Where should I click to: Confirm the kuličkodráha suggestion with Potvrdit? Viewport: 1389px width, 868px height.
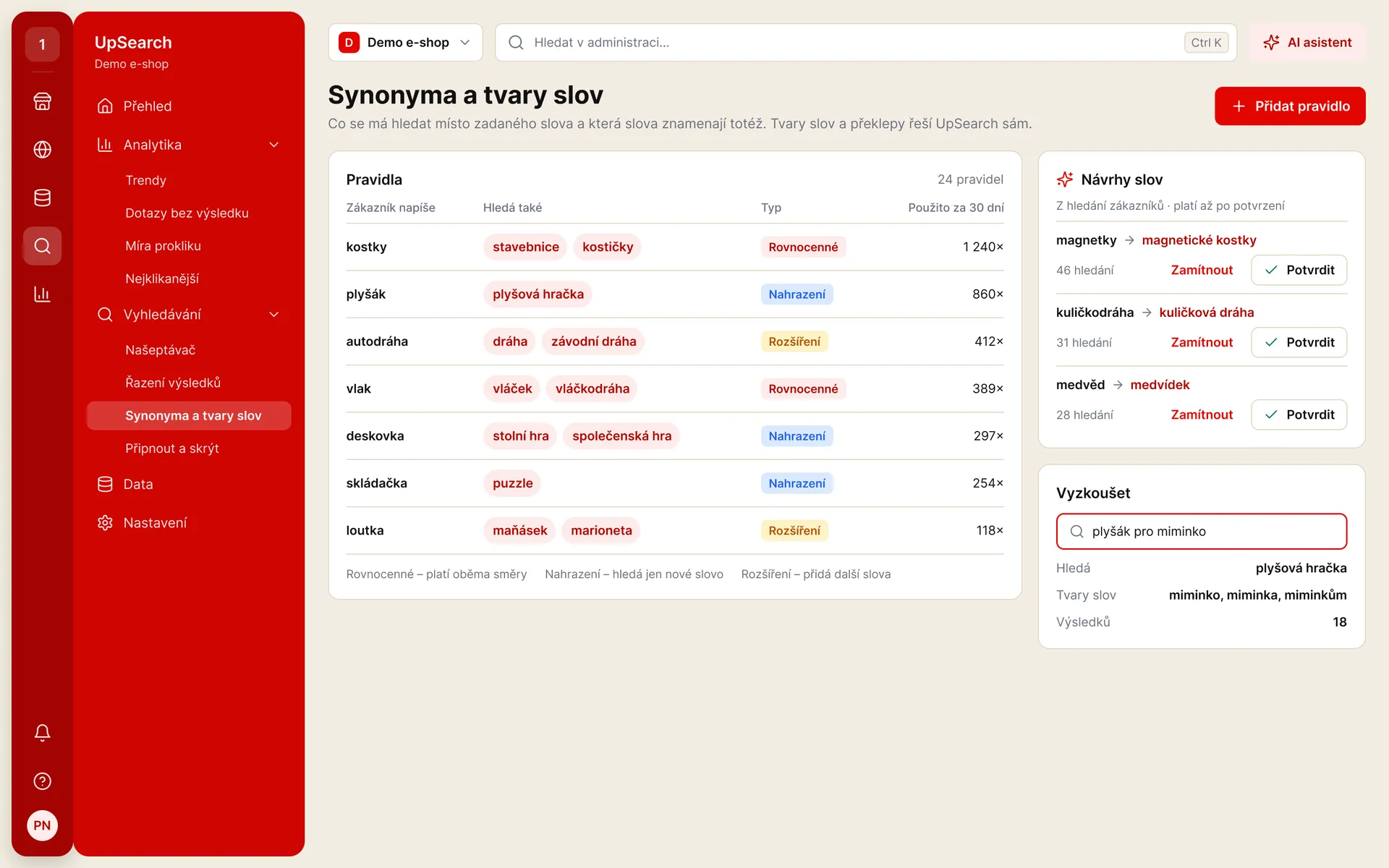pos(1299,342)
